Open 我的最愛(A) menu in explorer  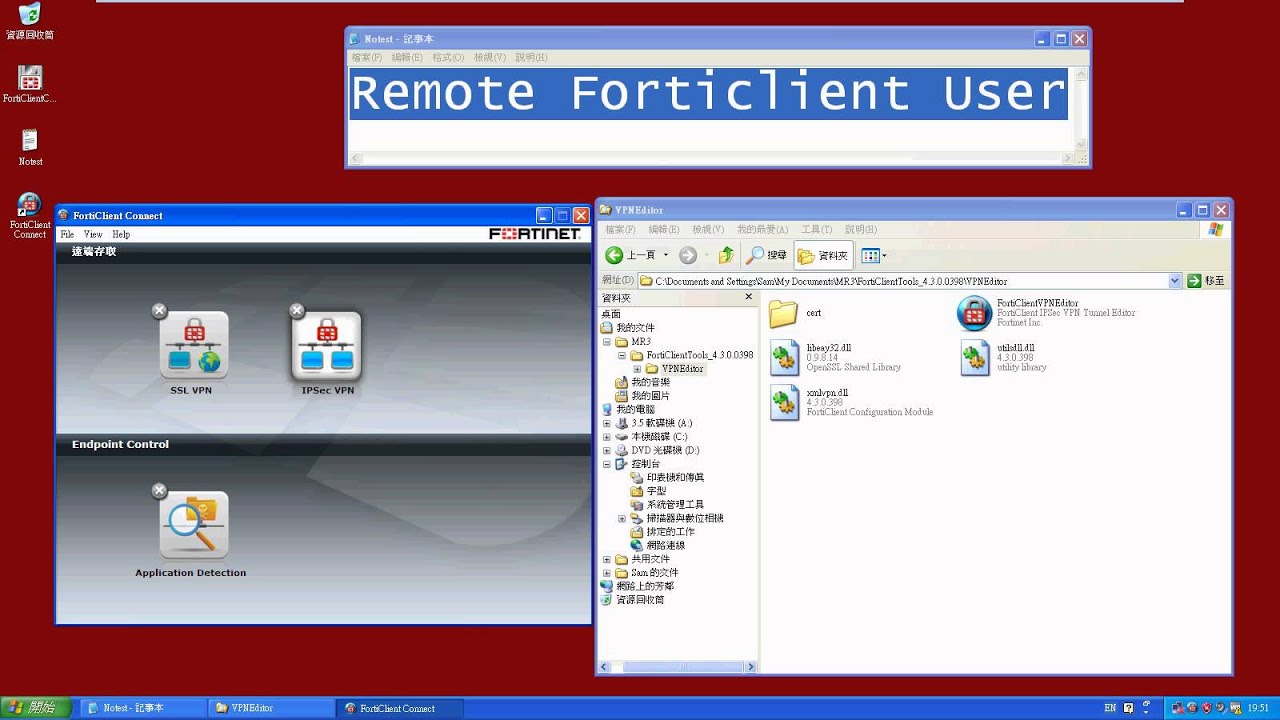click(762, 229)
